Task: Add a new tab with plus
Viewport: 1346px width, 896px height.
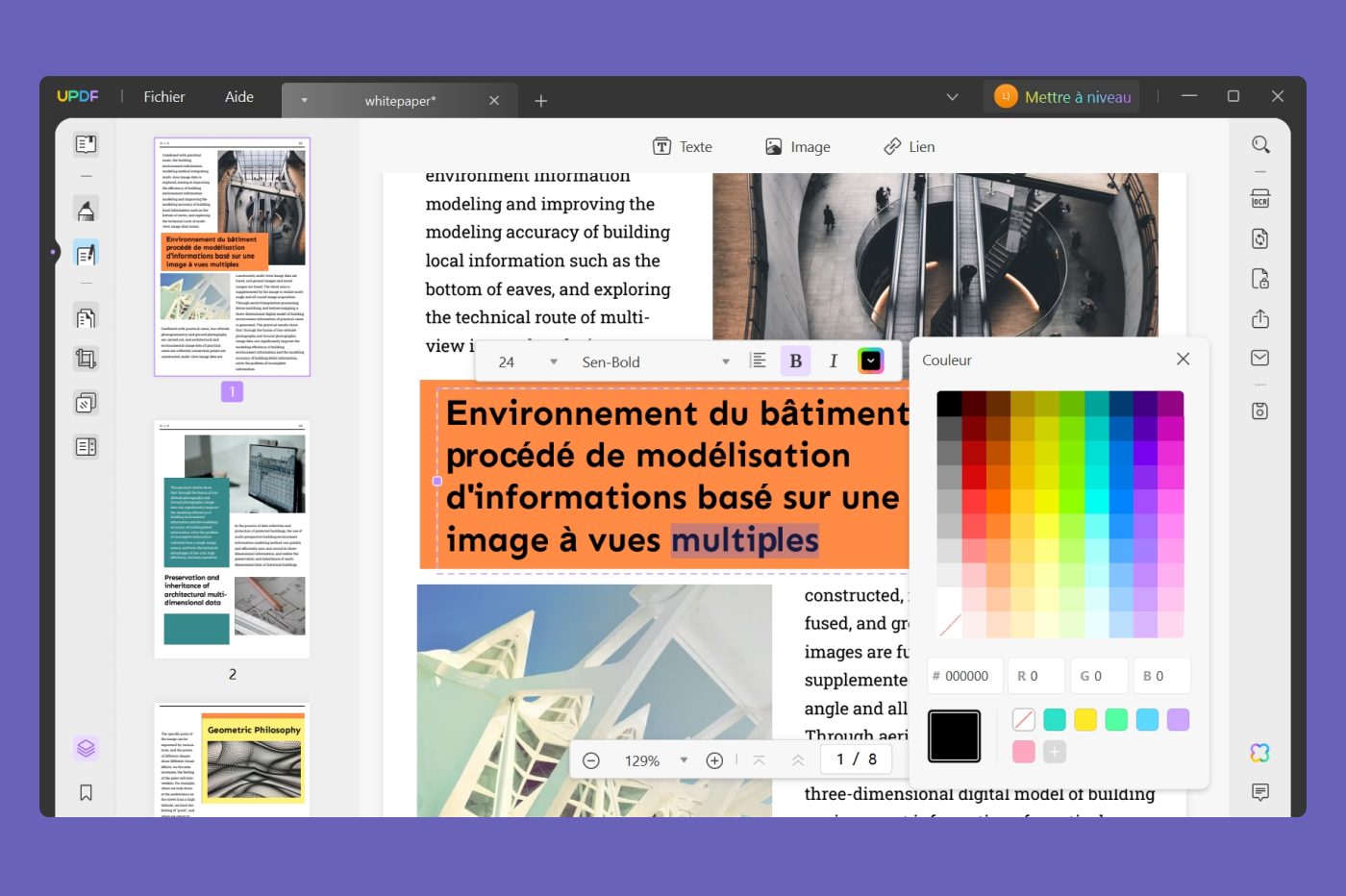Action: pos(541,100)
